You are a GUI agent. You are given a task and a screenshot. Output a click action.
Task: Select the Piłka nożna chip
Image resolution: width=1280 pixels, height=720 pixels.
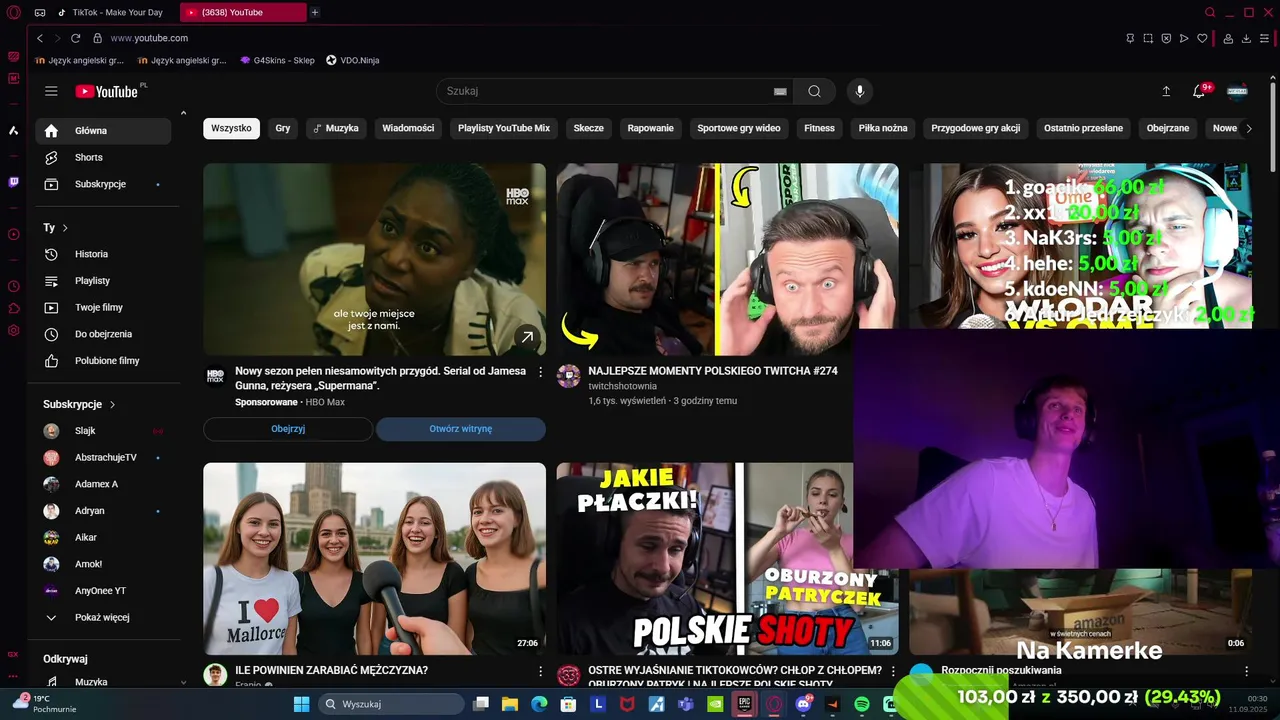pos(883,128)
